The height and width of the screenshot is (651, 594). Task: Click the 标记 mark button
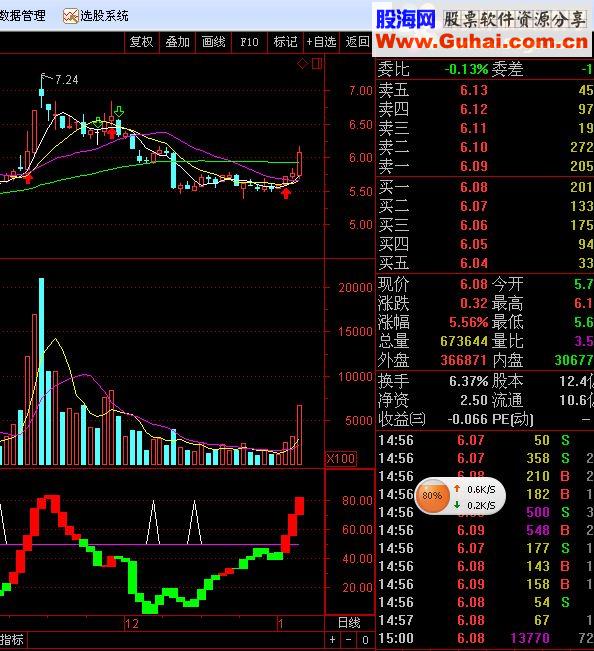point(285,42)
